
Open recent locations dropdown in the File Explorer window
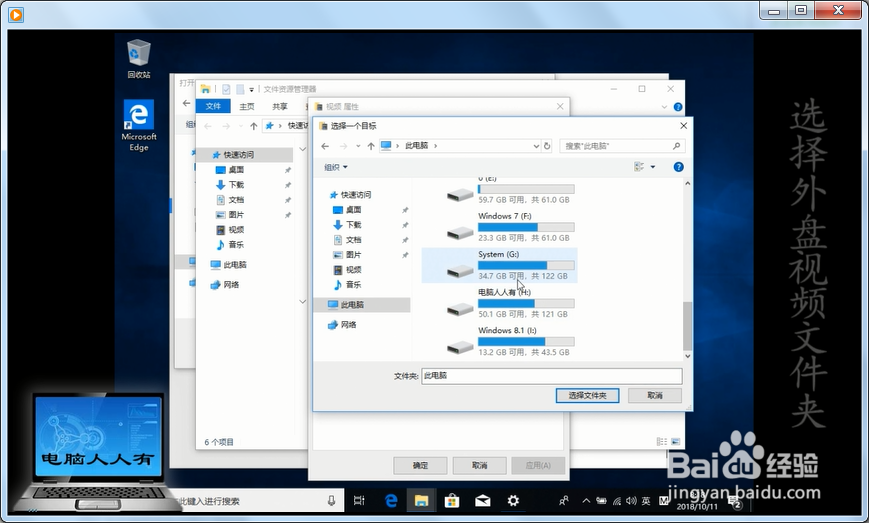point(240,126)
